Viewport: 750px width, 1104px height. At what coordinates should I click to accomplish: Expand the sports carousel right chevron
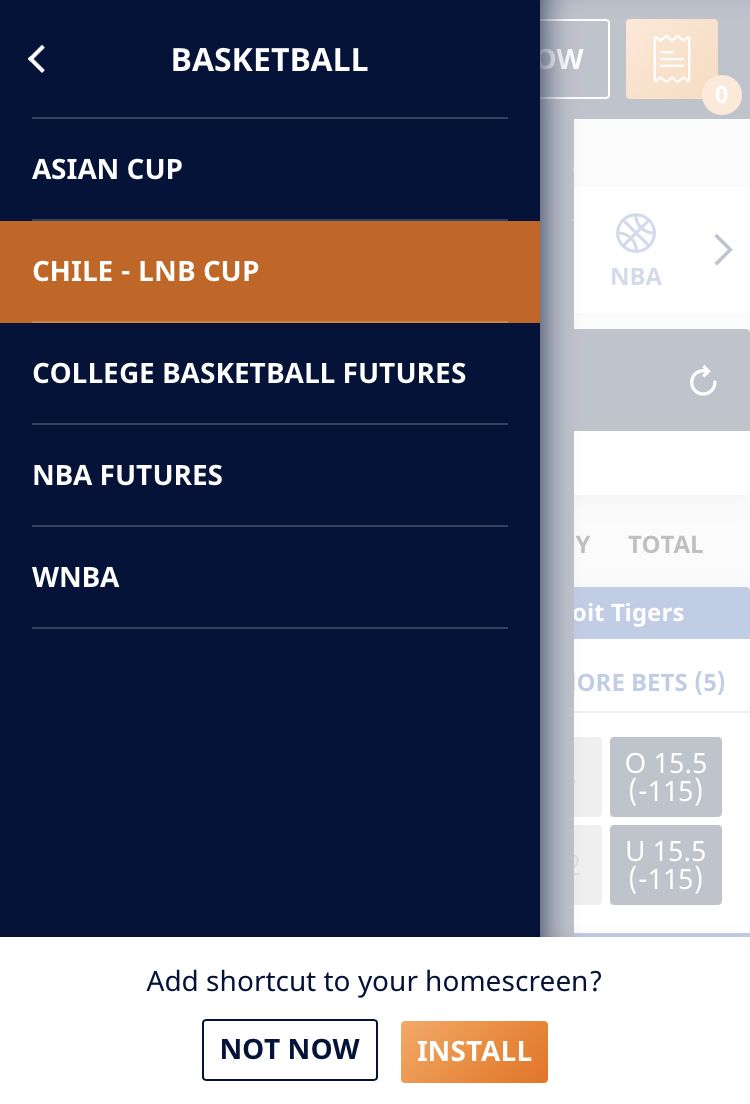click(723, 250)
